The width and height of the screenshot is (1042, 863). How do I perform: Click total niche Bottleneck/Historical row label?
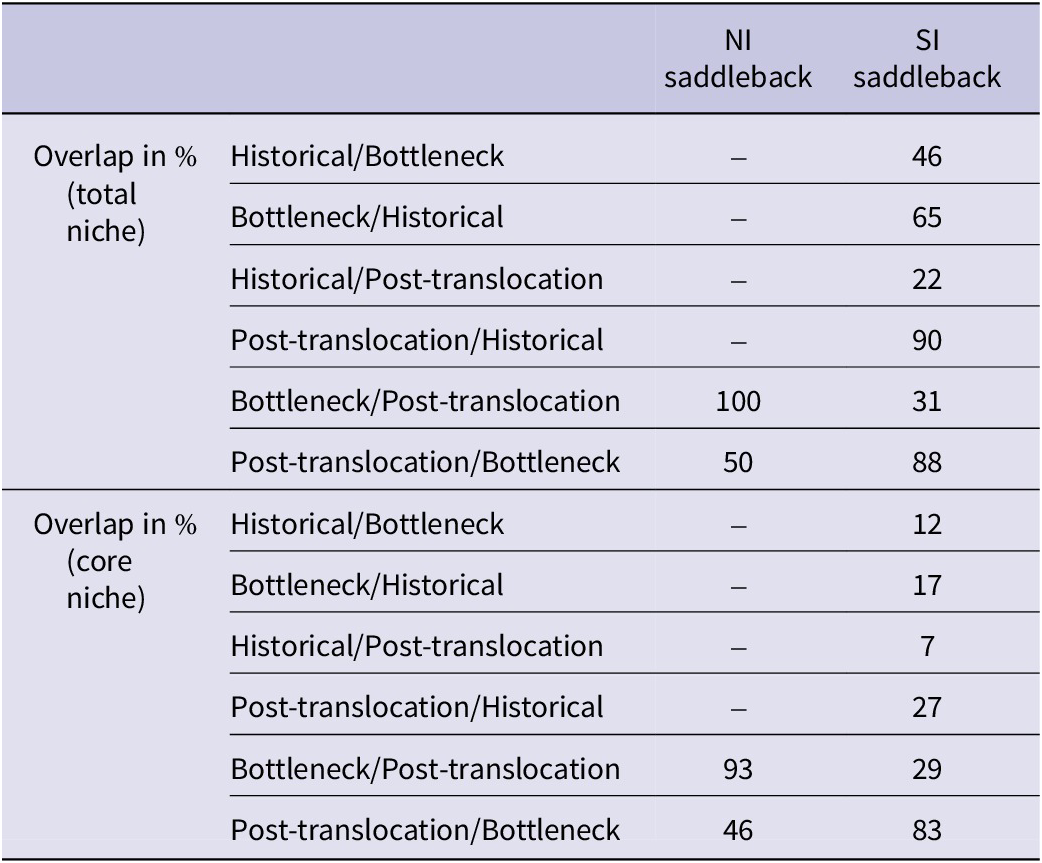(x=367, y=218)
